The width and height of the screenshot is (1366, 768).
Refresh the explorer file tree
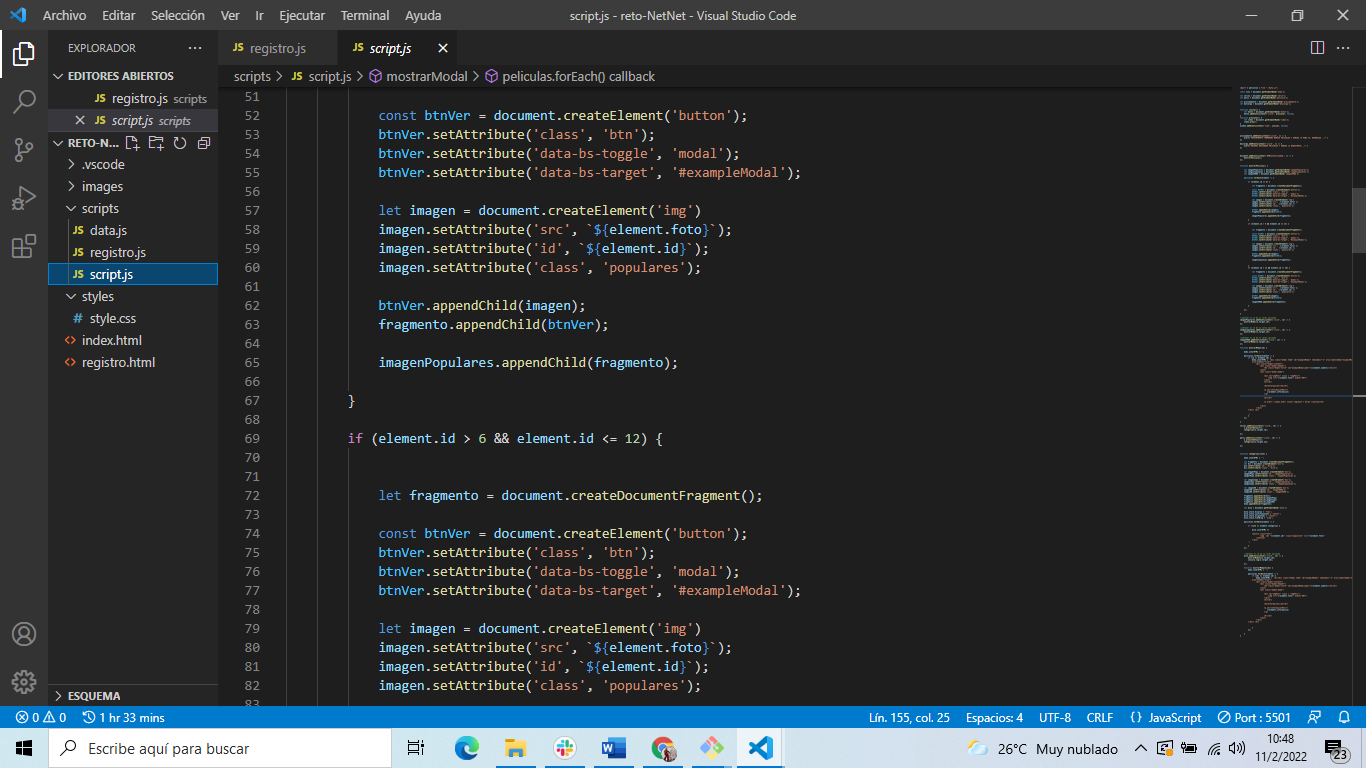click(x=180, y=143)
